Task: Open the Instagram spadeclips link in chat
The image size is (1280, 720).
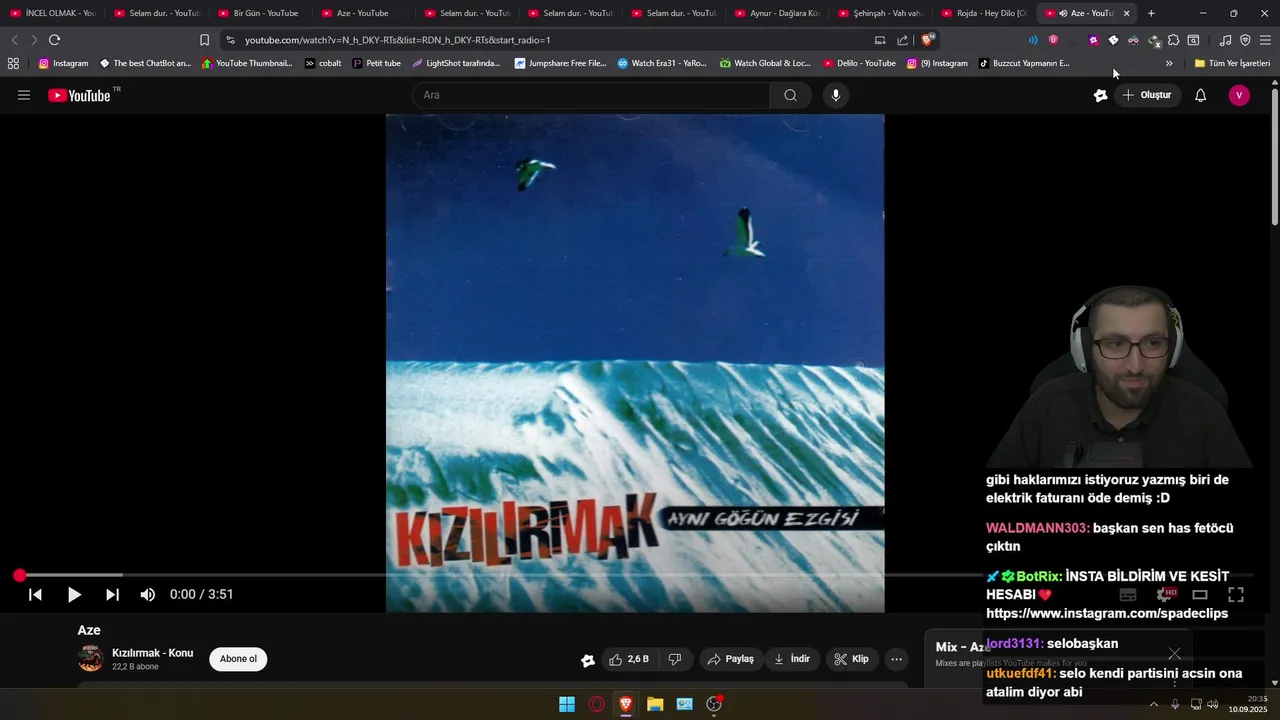Action: coord(1107,613)
